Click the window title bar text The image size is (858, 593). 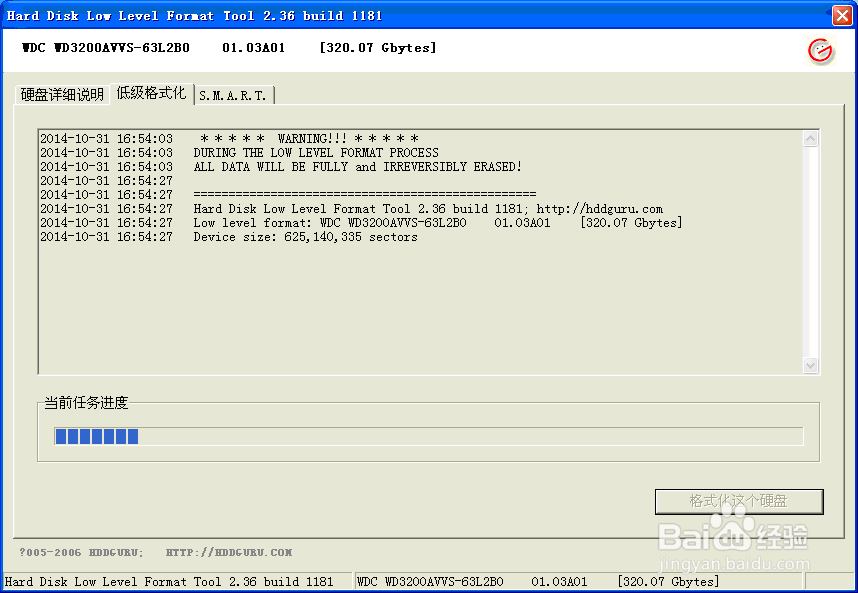(194, 15)
